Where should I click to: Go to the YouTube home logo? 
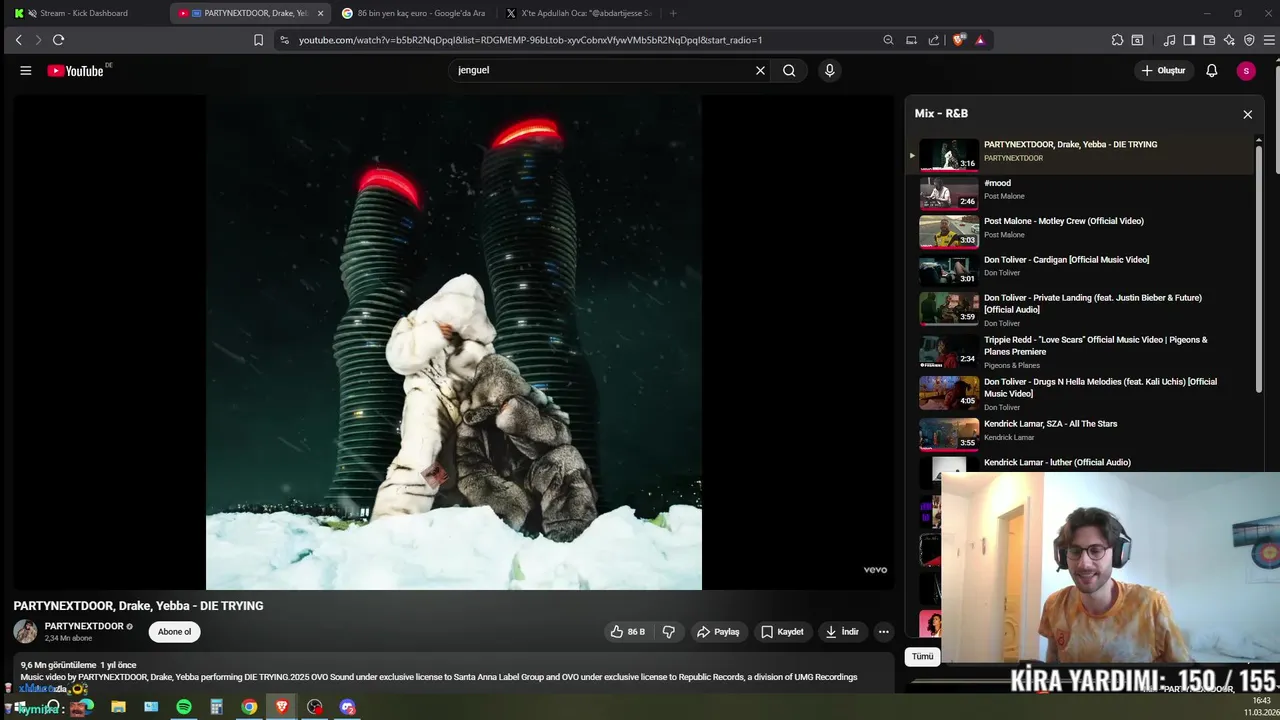click(75, 71)
